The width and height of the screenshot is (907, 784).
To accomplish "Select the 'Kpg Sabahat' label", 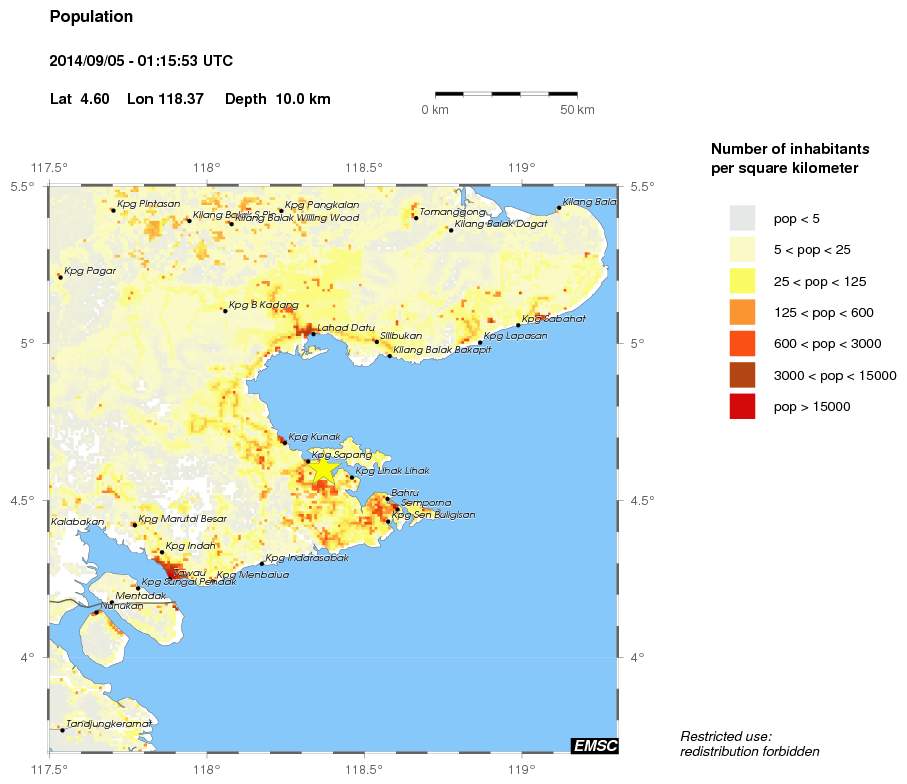I will 554,319.
